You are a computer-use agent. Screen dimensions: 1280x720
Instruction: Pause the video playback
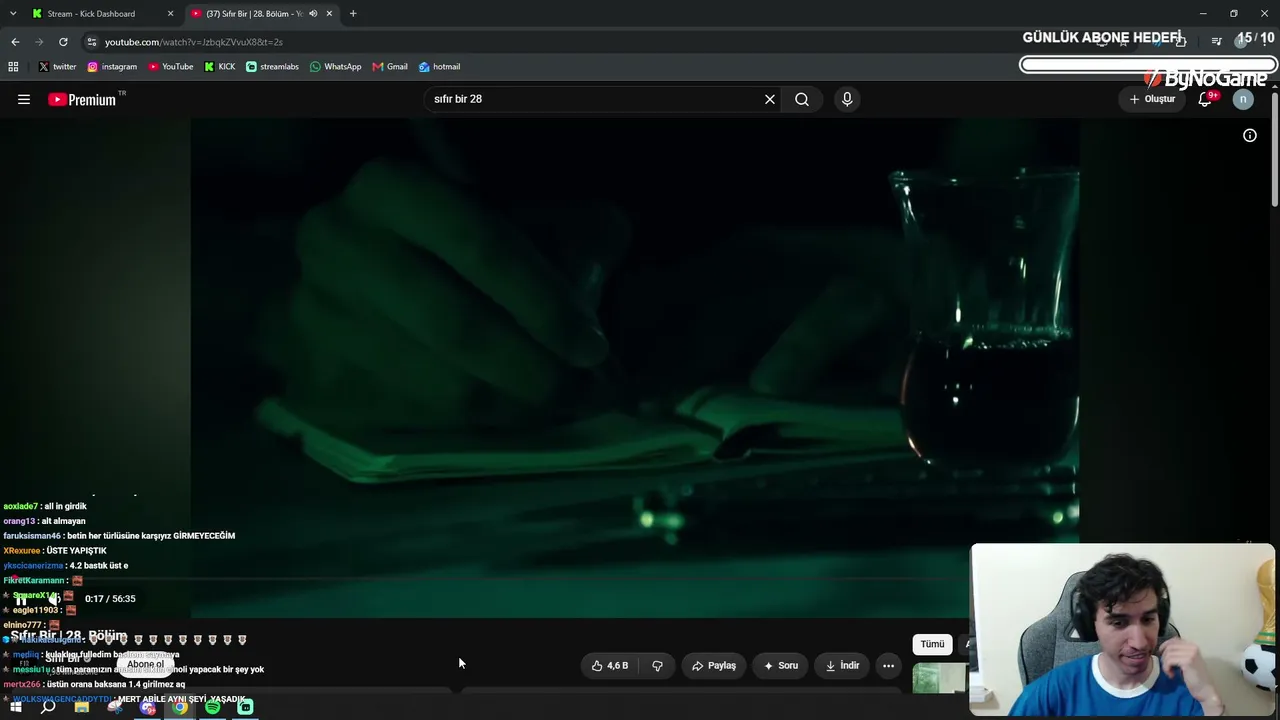click(x=20, y=599)
